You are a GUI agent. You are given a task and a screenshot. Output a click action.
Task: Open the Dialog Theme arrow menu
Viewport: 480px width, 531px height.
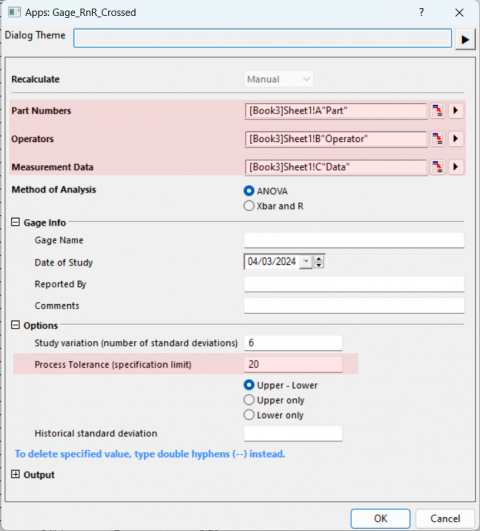pos(465,39)
